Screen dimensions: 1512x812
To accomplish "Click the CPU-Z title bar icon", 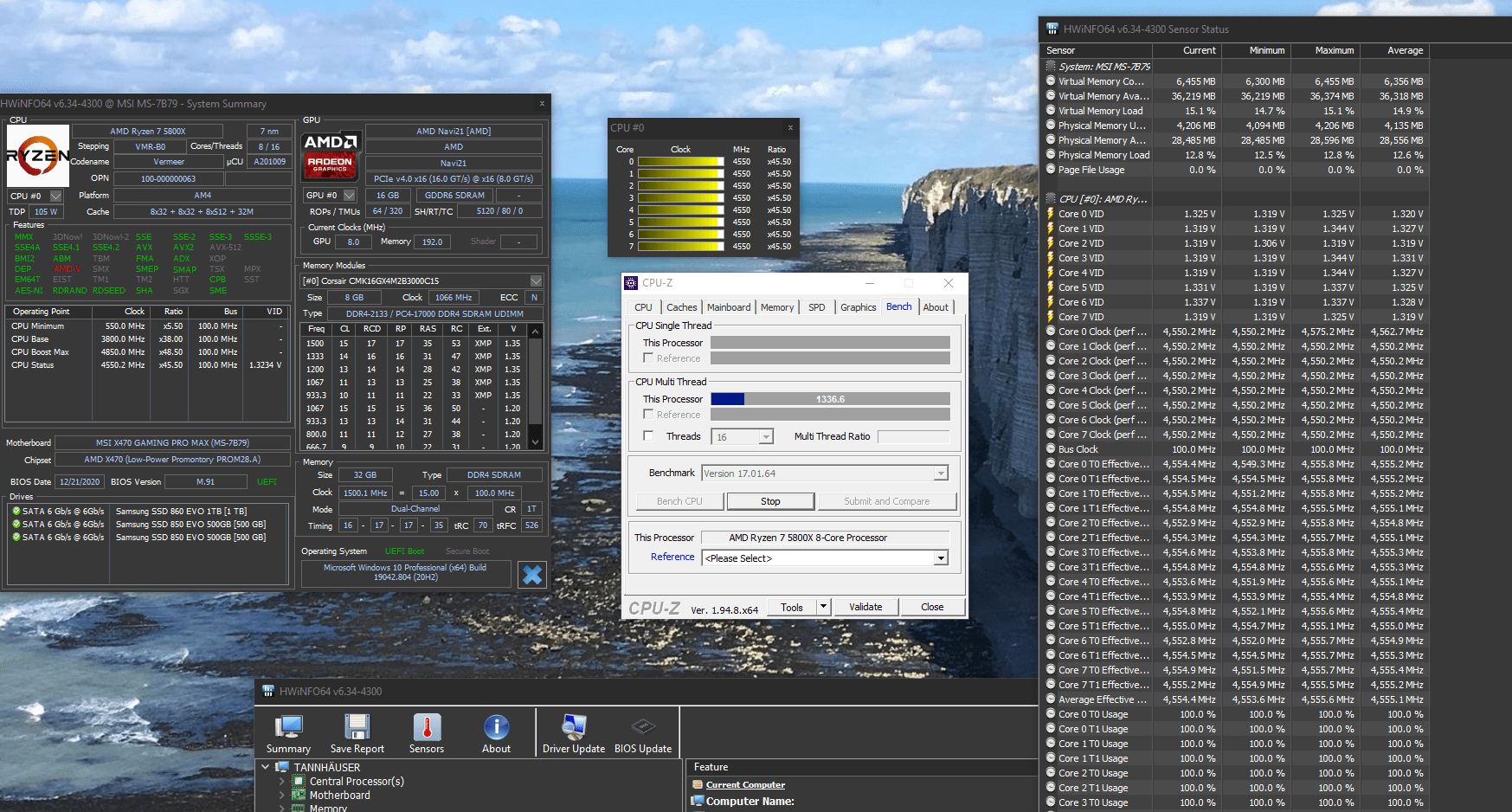I will pyautogui.click(x=631, y=283).
